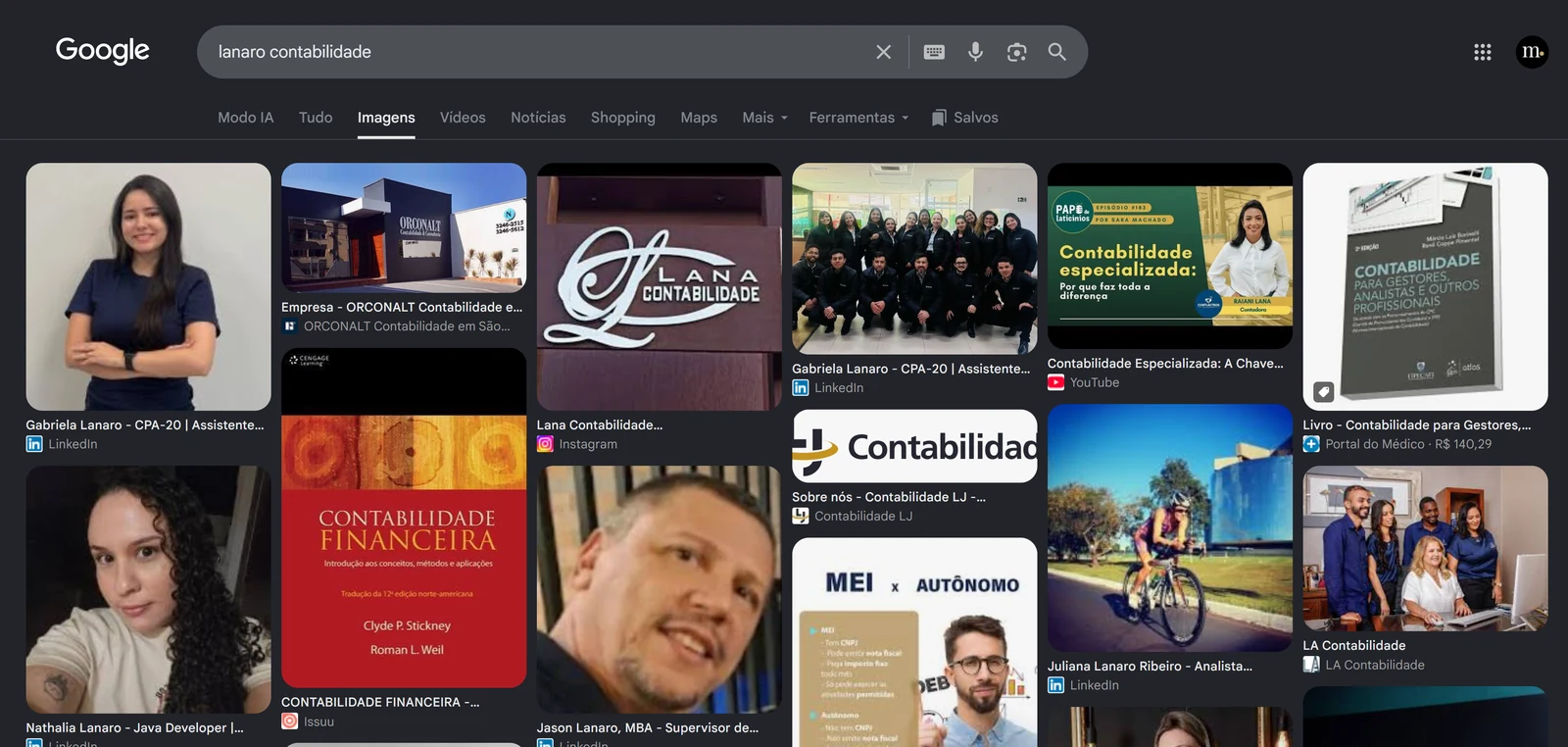Click the Google logo

click(103, 50)
